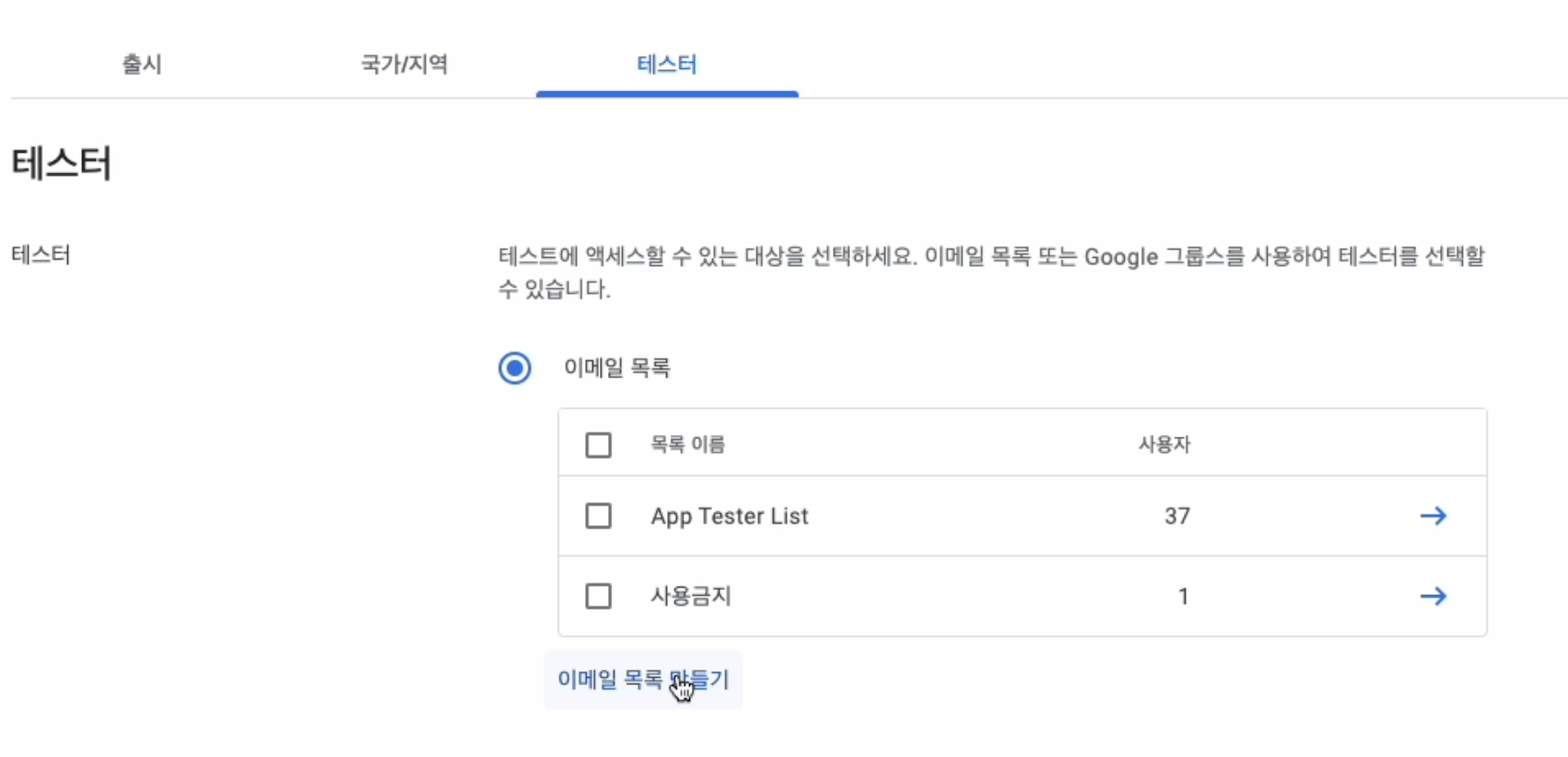
Task: Click the 사용자 column header
Action: [x=1164, y=445]
